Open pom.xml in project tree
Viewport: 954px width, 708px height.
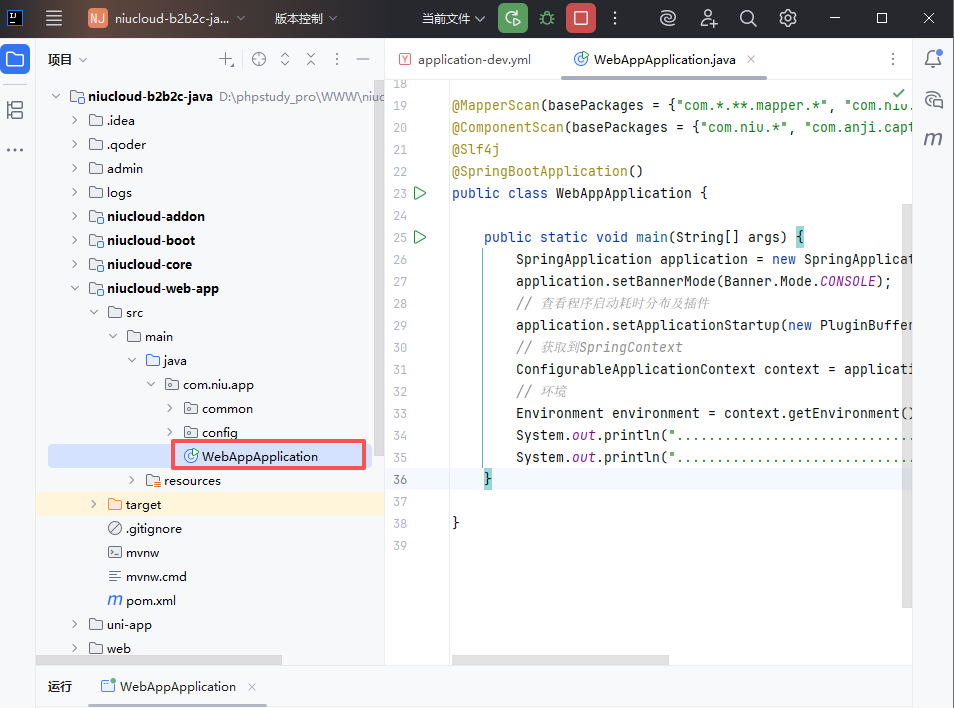[x=151, y=601]
